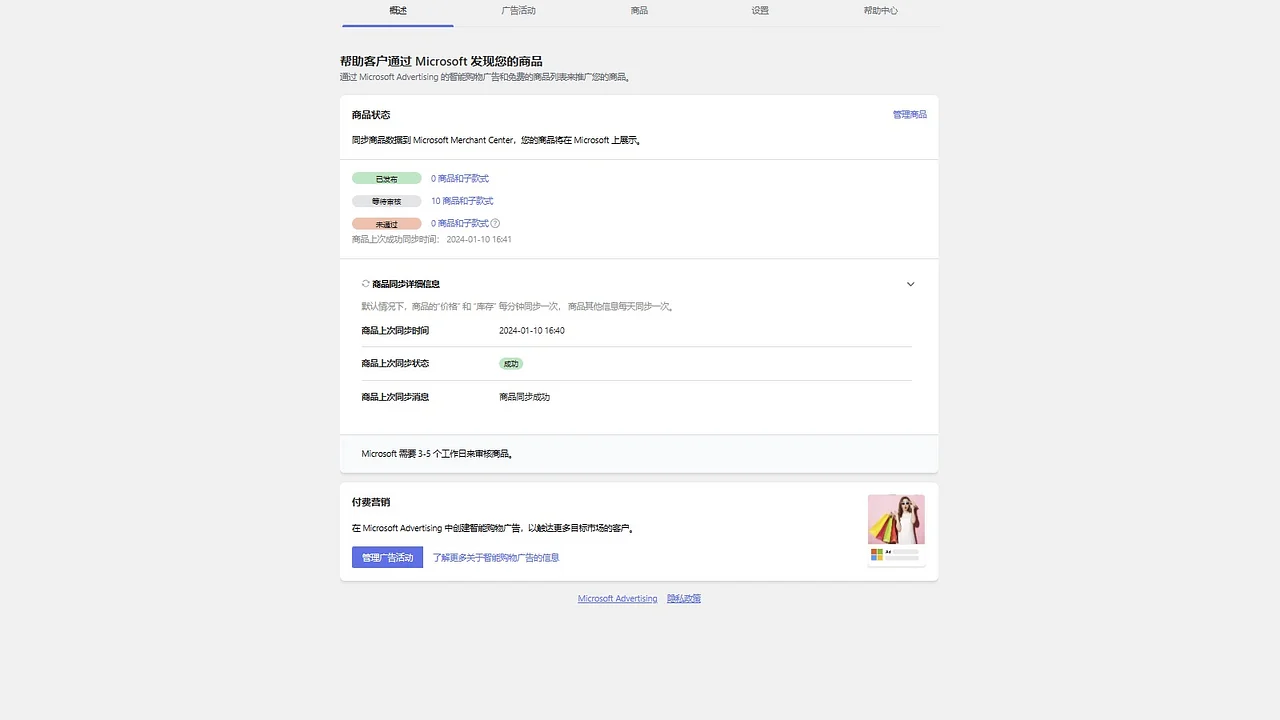This screenshot has height=720, width=1280.
Task: Click the 商品同步成功 message text
Action: point(525,398)
